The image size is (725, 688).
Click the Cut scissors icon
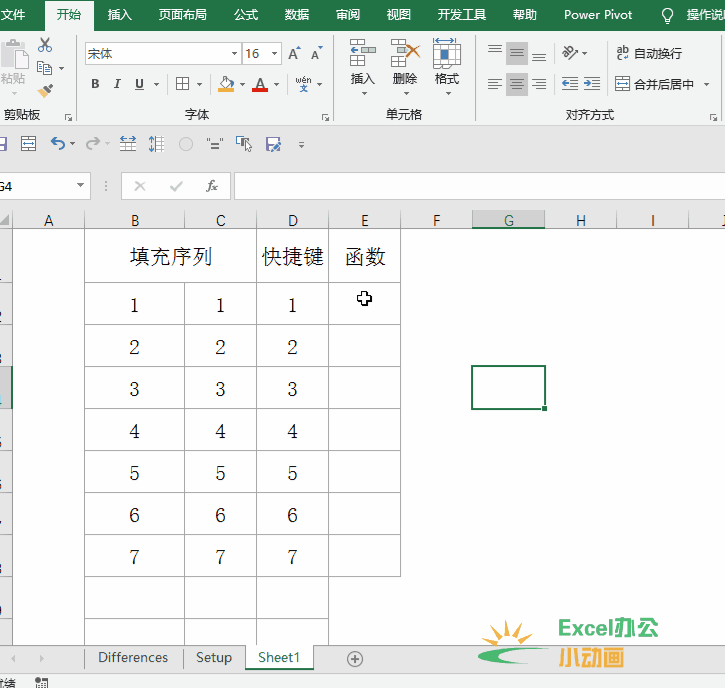(45, 45)
